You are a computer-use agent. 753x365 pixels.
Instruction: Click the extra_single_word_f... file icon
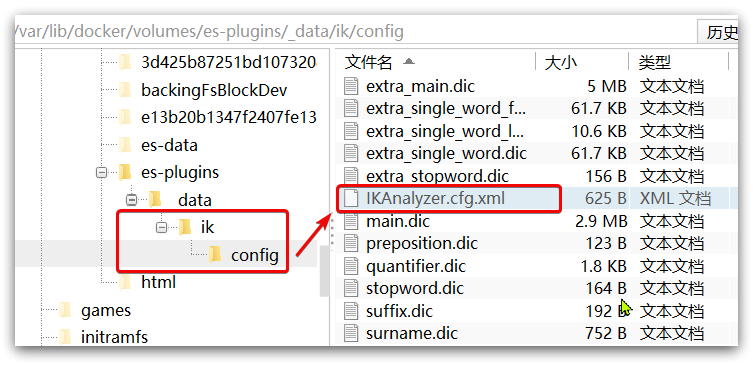[x=352, y=109]
